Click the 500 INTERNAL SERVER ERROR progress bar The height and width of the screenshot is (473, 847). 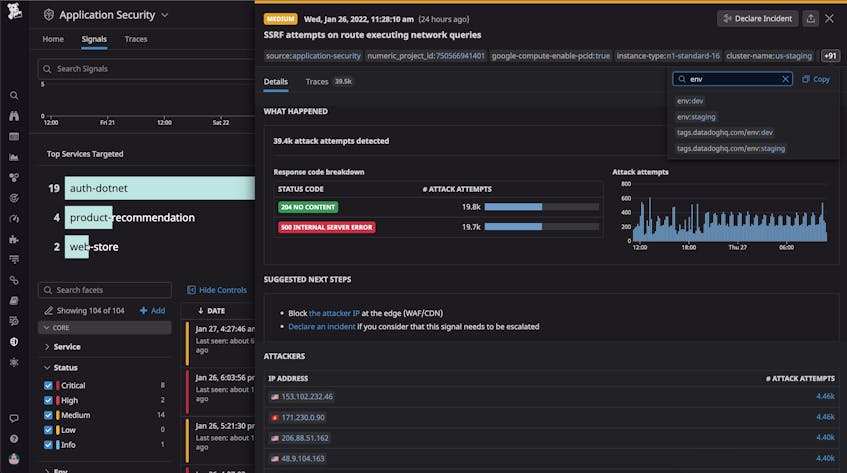tap(542, 227)
